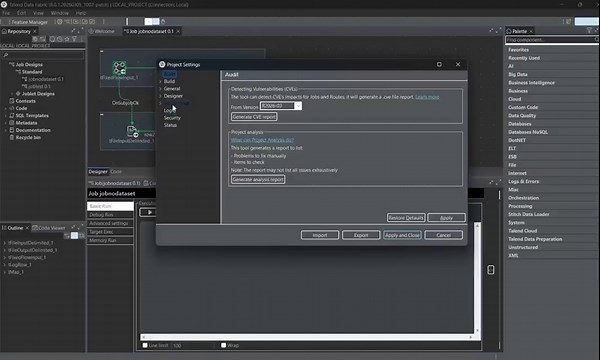This screenshot has height=360, width=600.
Task: Select the Debug Run tab
Action: pos(110,215)
